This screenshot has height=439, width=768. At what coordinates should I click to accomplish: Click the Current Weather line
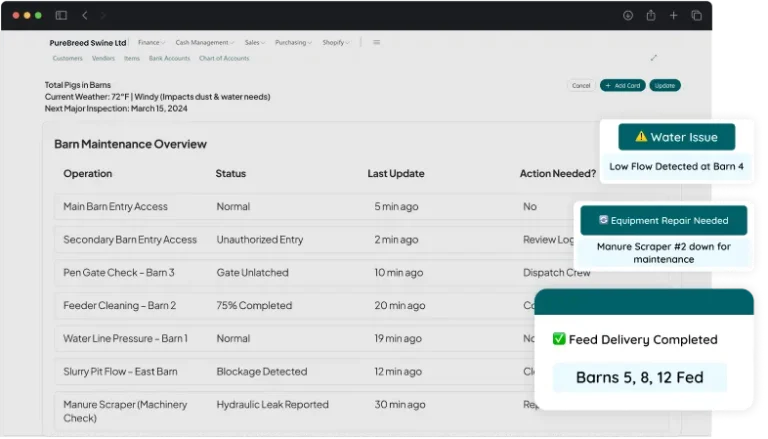157,97
